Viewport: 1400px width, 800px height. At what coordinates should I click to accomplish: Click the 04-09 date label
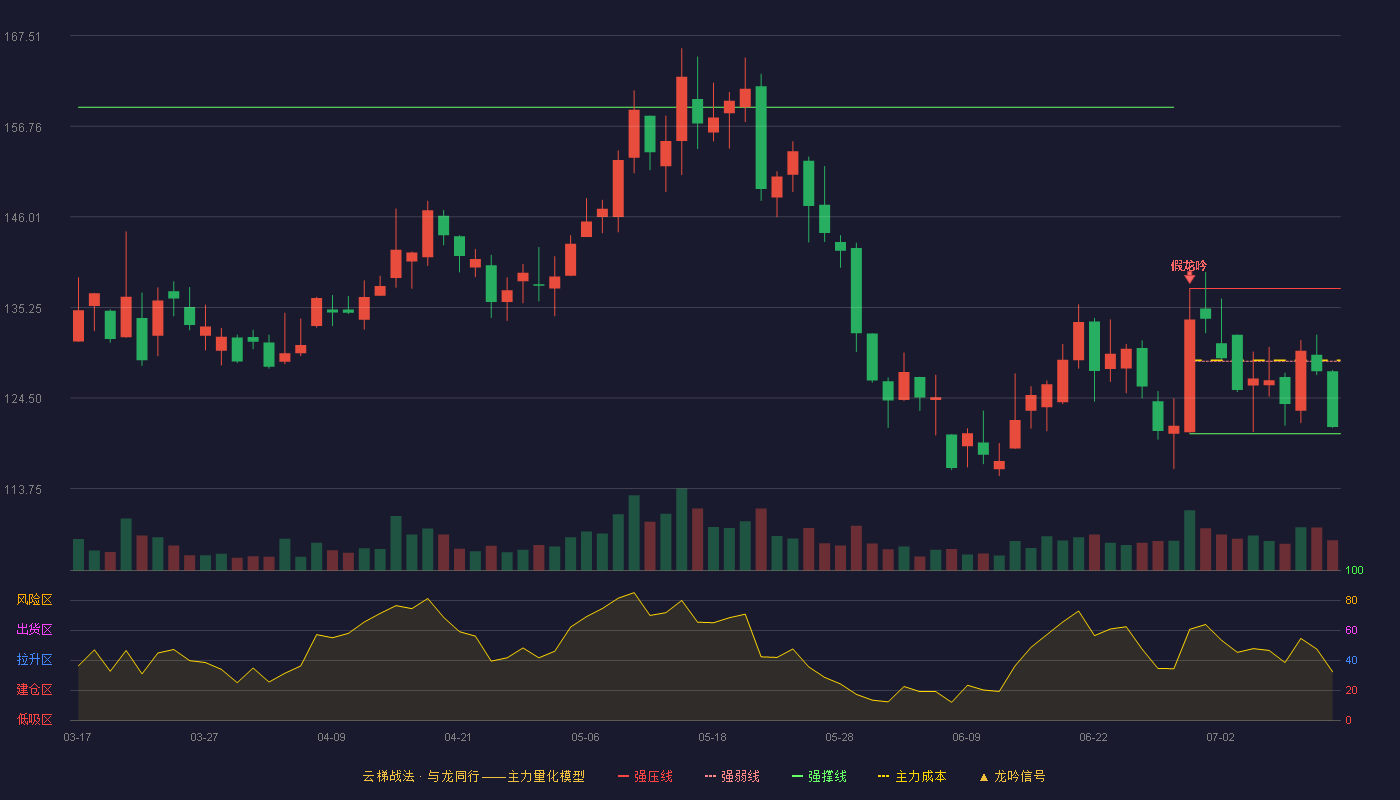click(331, 737)
